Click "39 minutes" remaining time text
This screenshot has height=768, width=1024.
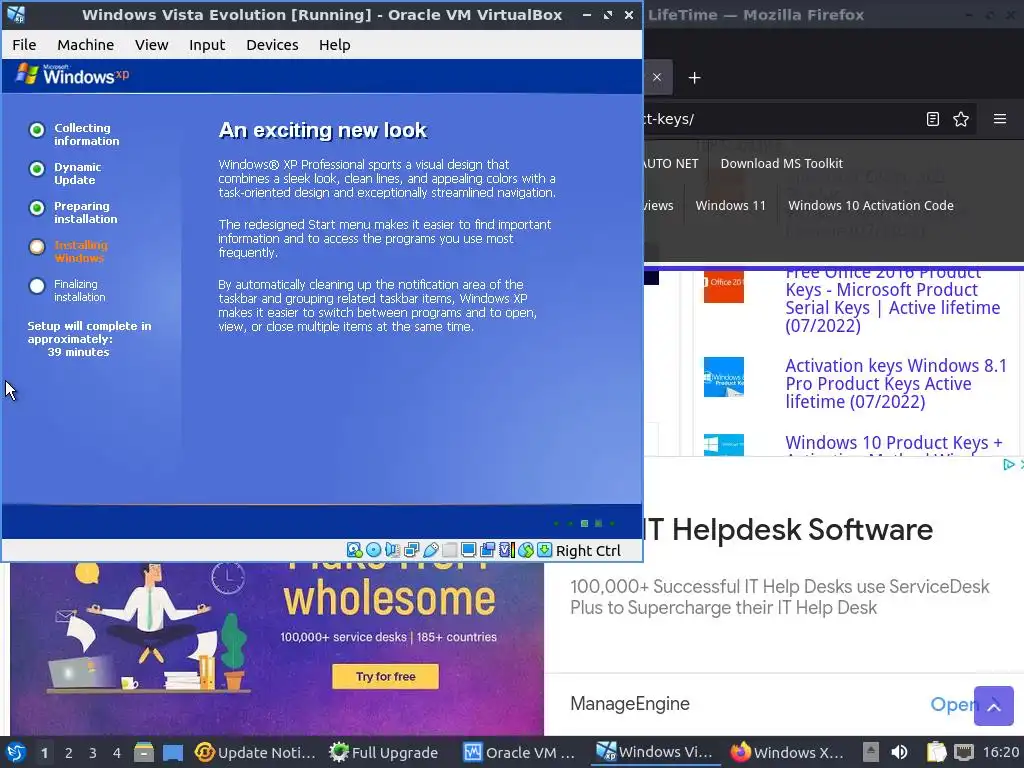coord(78,352)
